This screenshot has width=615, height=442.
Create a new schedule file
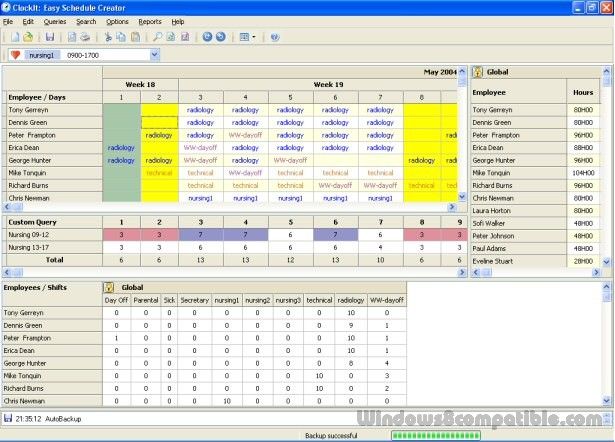coord(15,37)
